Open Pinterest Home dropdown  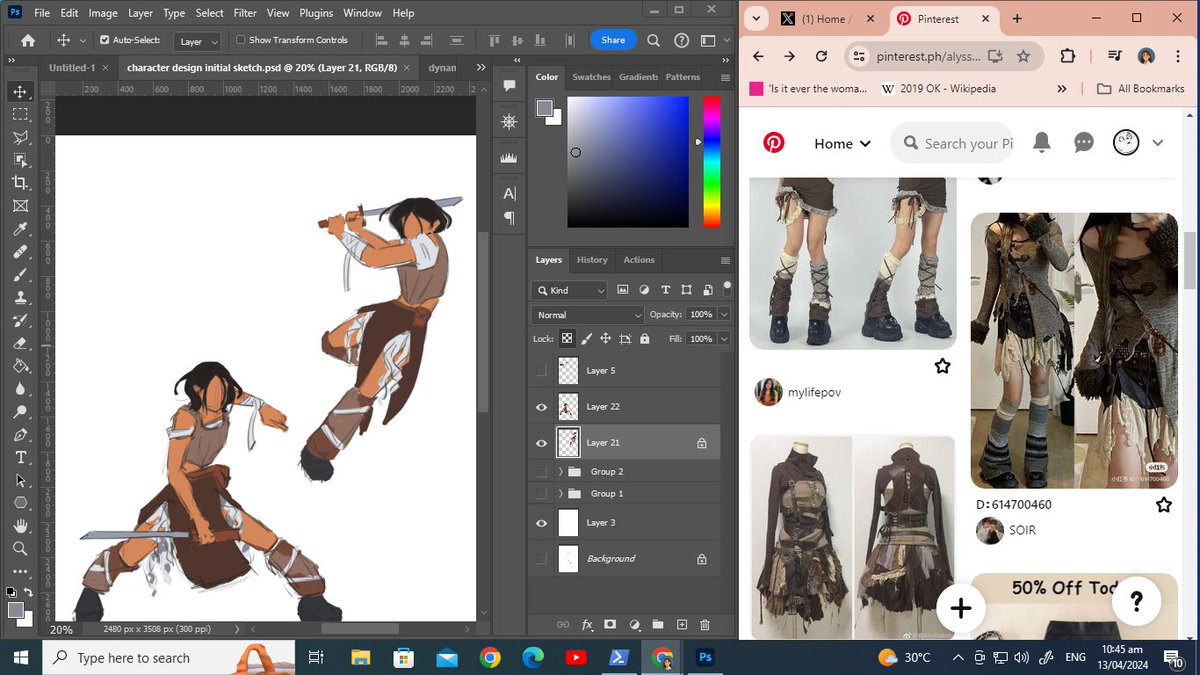[x=842, y=143]
